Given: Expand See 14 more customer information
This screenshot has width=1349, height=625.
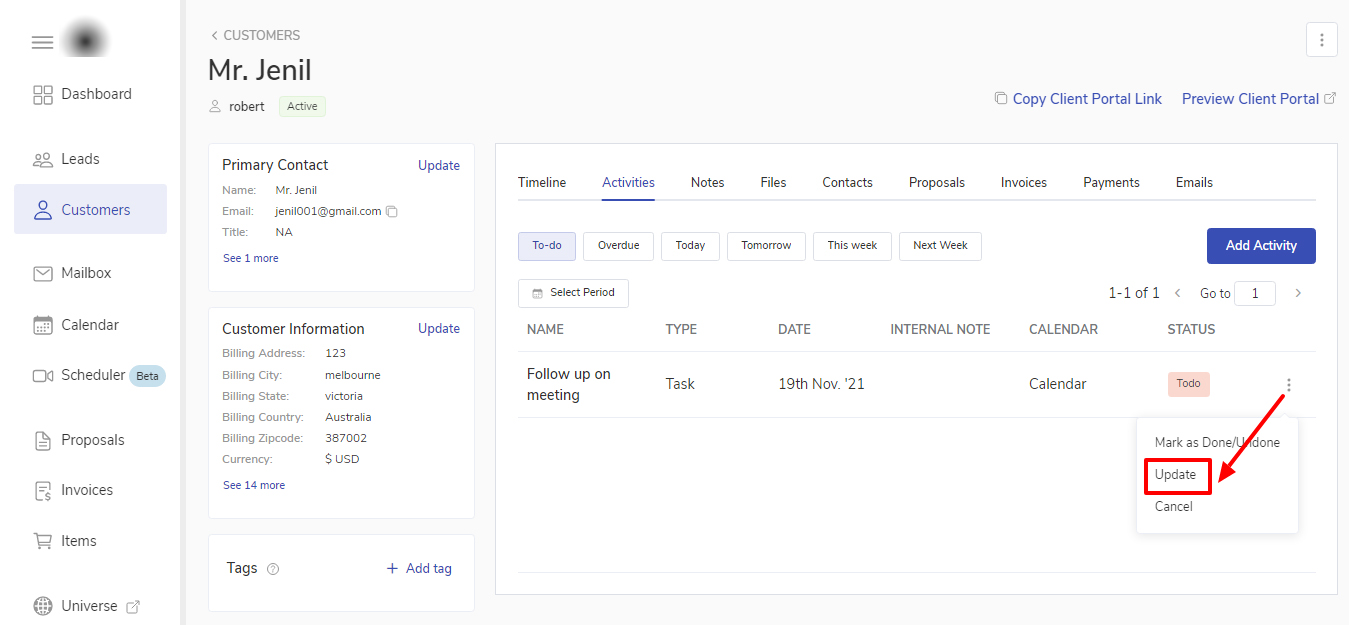Looking at the screenshot, I should (254, 485).
